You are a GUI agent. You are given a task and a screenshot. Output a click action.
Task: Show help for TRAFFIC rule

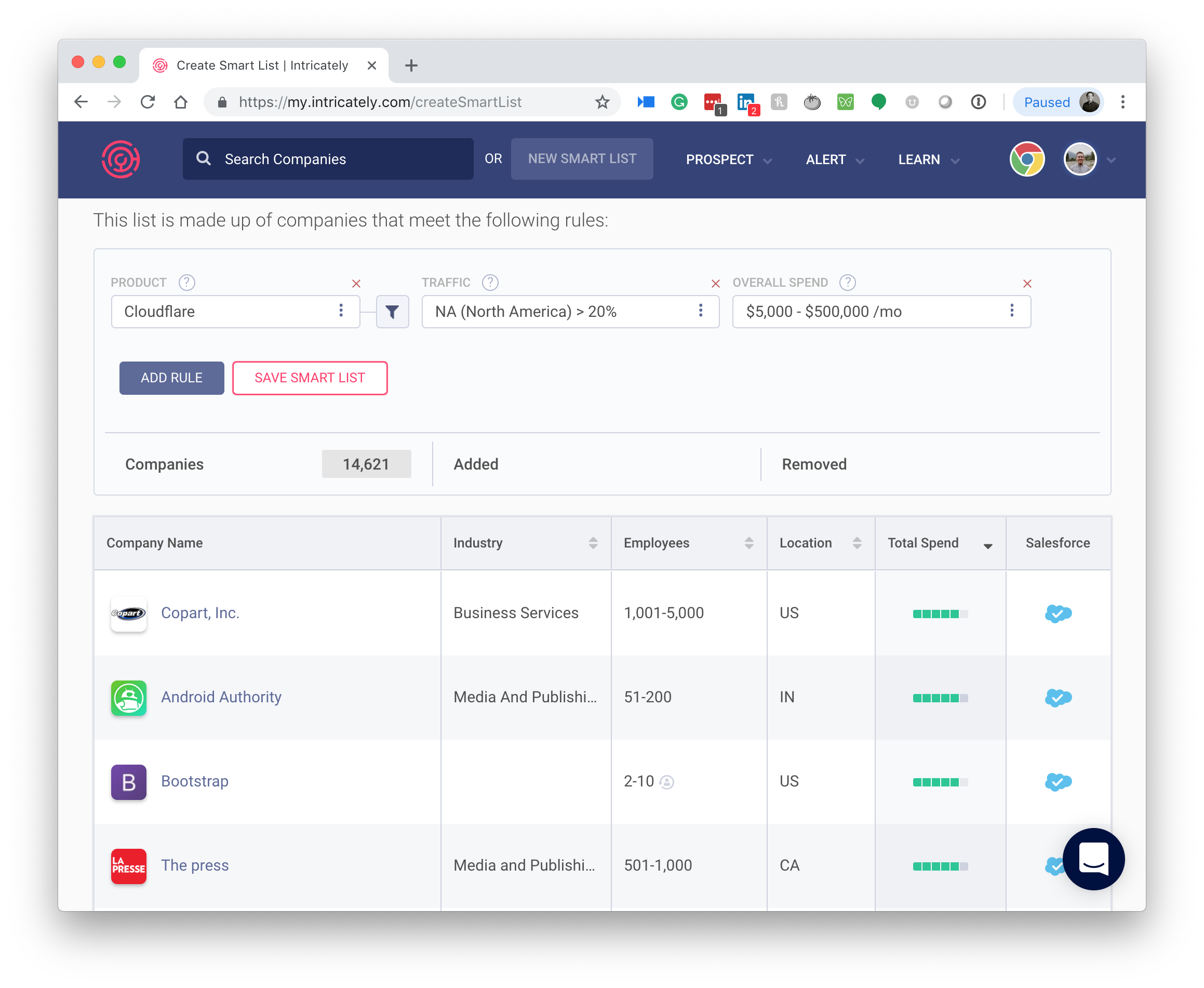coord(490,282)
